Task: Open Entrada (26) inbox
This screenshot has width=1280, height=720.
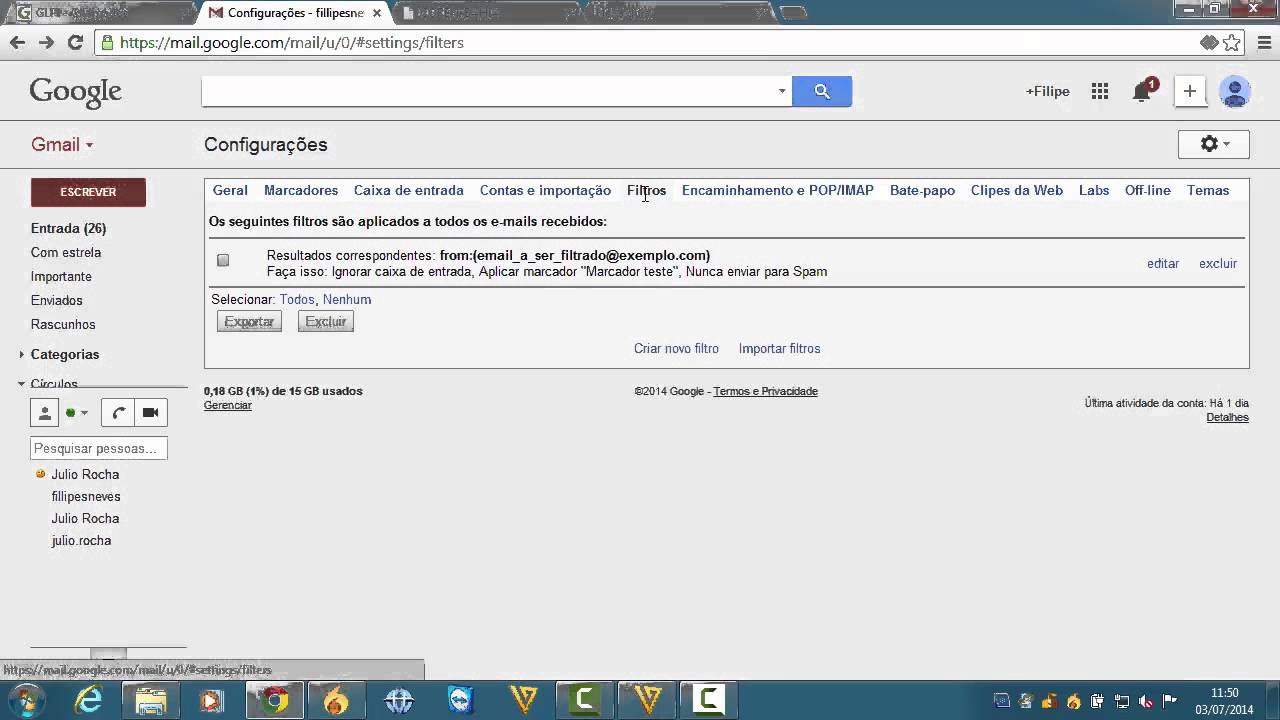Action: 68,228
